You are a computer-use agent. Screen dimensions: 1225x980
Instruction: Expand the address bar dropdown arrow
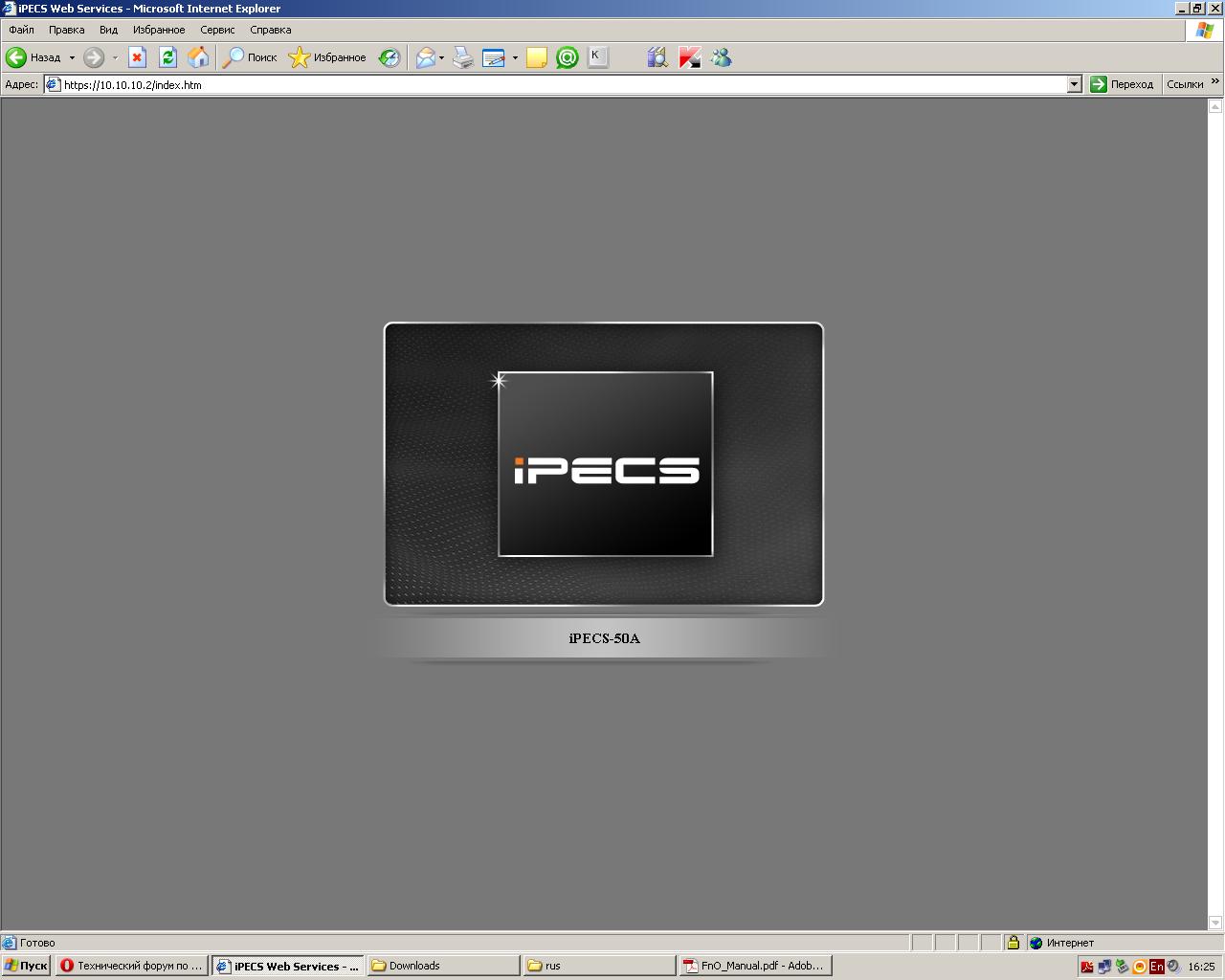click(1074, 84)
